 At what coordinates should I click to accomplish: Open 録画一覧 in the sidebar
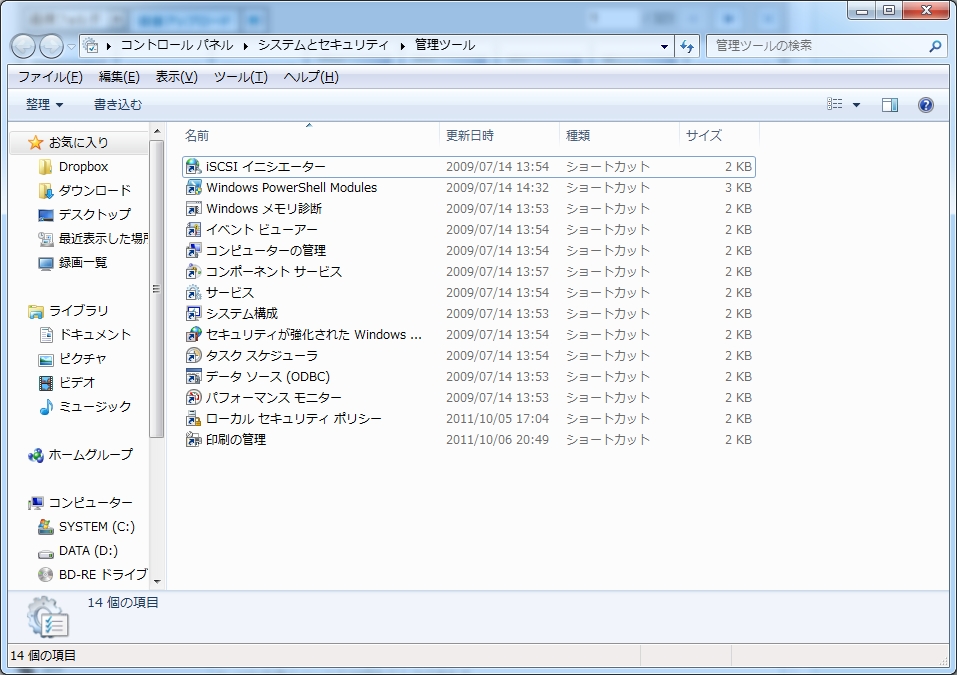click(72, 262)
